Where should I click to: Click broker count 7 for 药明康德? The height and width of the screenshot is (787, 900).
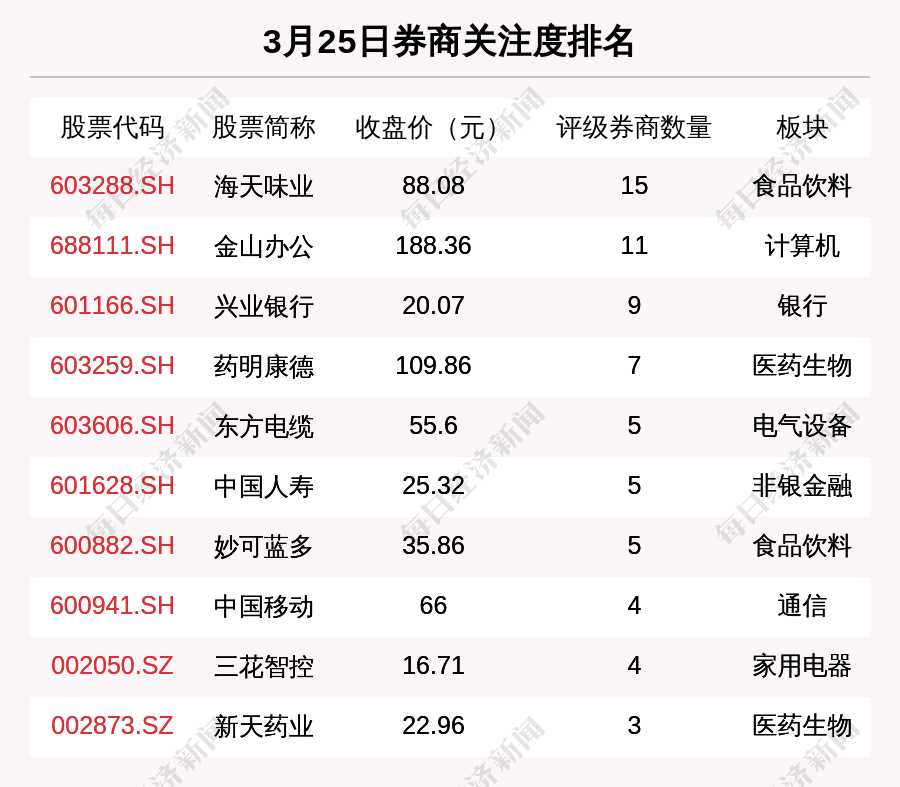[x=634, y=366]
